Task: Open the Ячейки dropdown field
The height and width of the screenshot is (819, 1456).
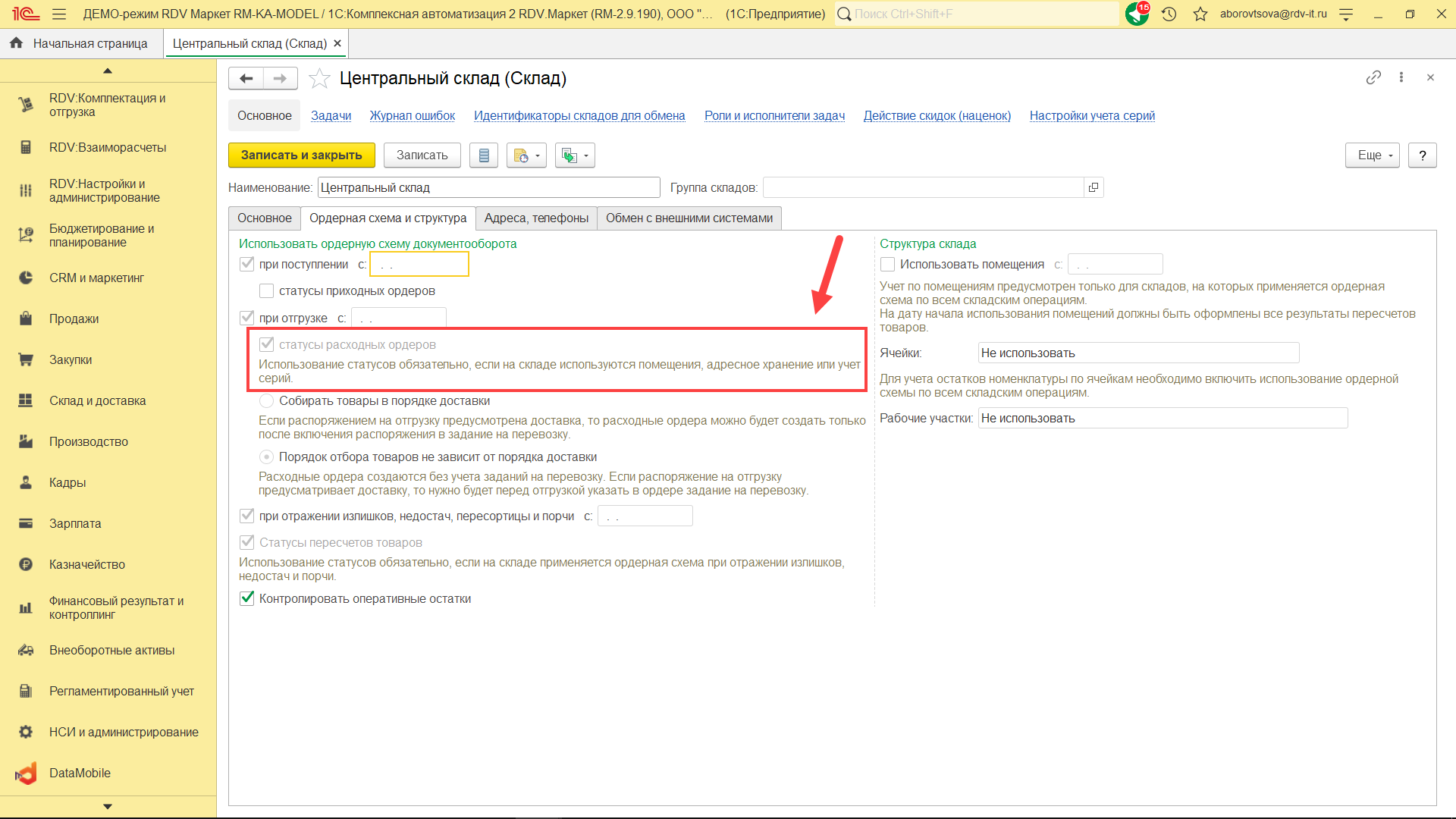Action: click(x=1137, y=353)
